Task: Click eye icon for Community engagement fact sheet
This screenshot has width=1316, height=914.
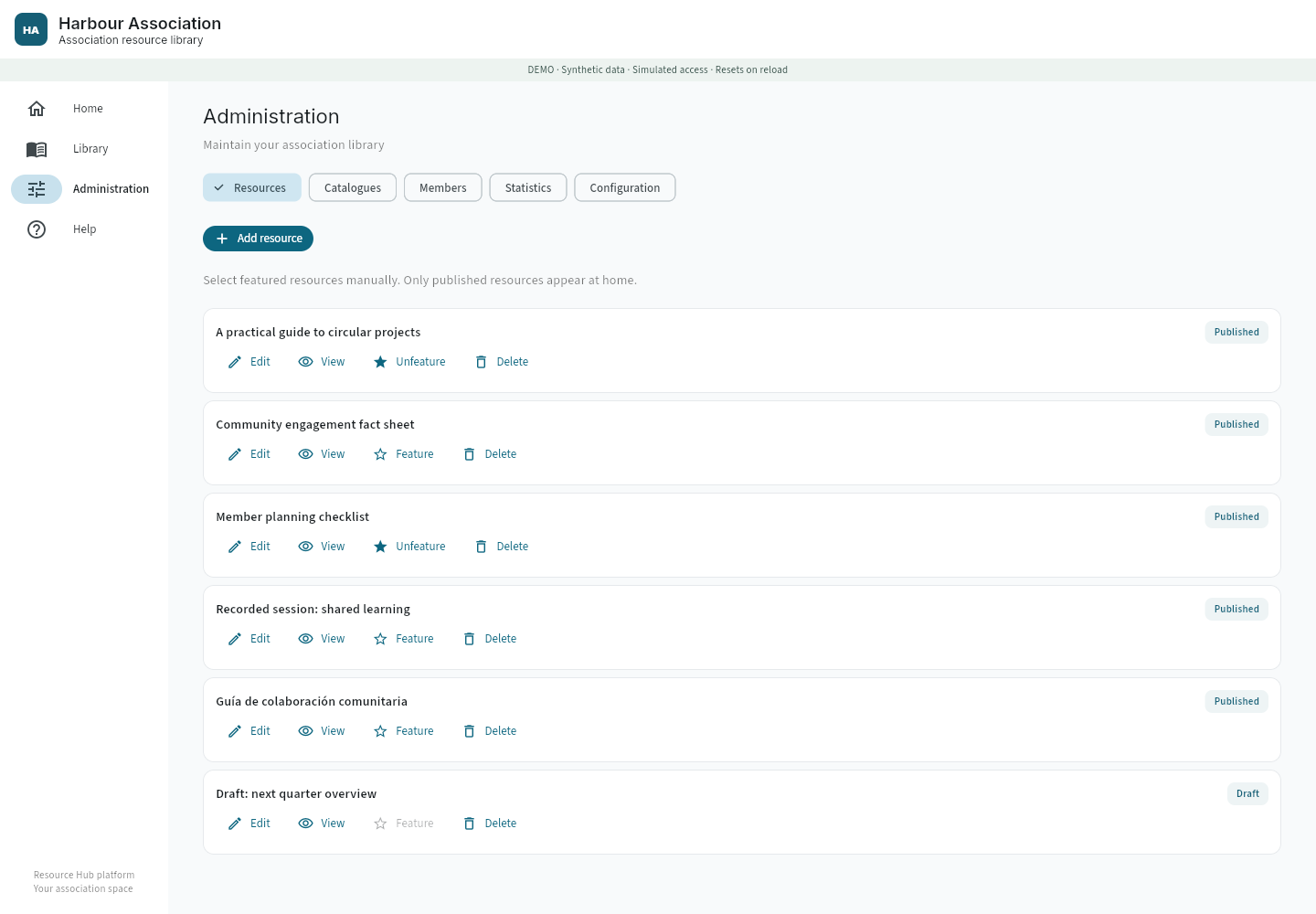Action: [306, 454]
